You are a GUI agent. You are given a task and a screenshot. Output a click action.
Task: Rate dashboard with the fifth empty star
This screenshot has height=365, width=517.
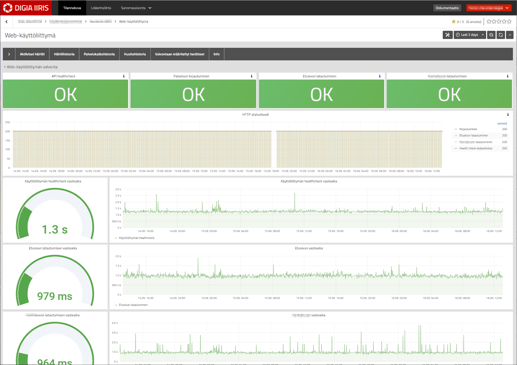click(509, 21)
